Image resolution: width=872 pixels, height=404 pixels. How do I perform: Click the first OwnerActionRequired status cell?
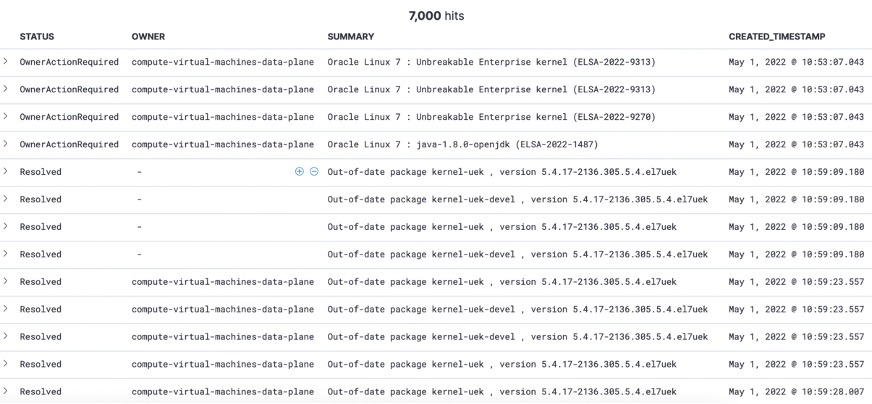click(x=69, y=62)
